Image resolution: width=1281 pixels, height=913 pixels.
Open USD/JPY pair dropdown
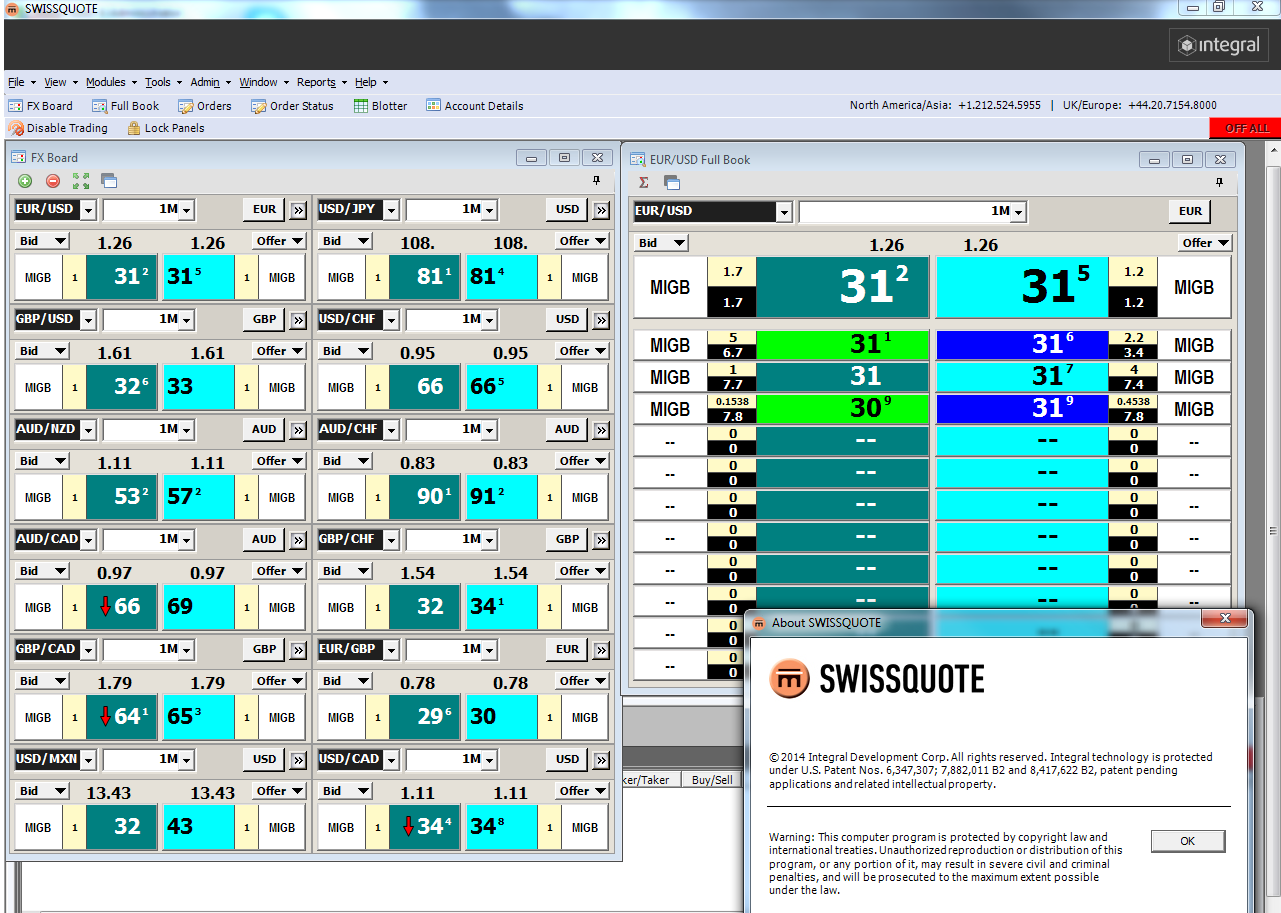click(391, 211)
